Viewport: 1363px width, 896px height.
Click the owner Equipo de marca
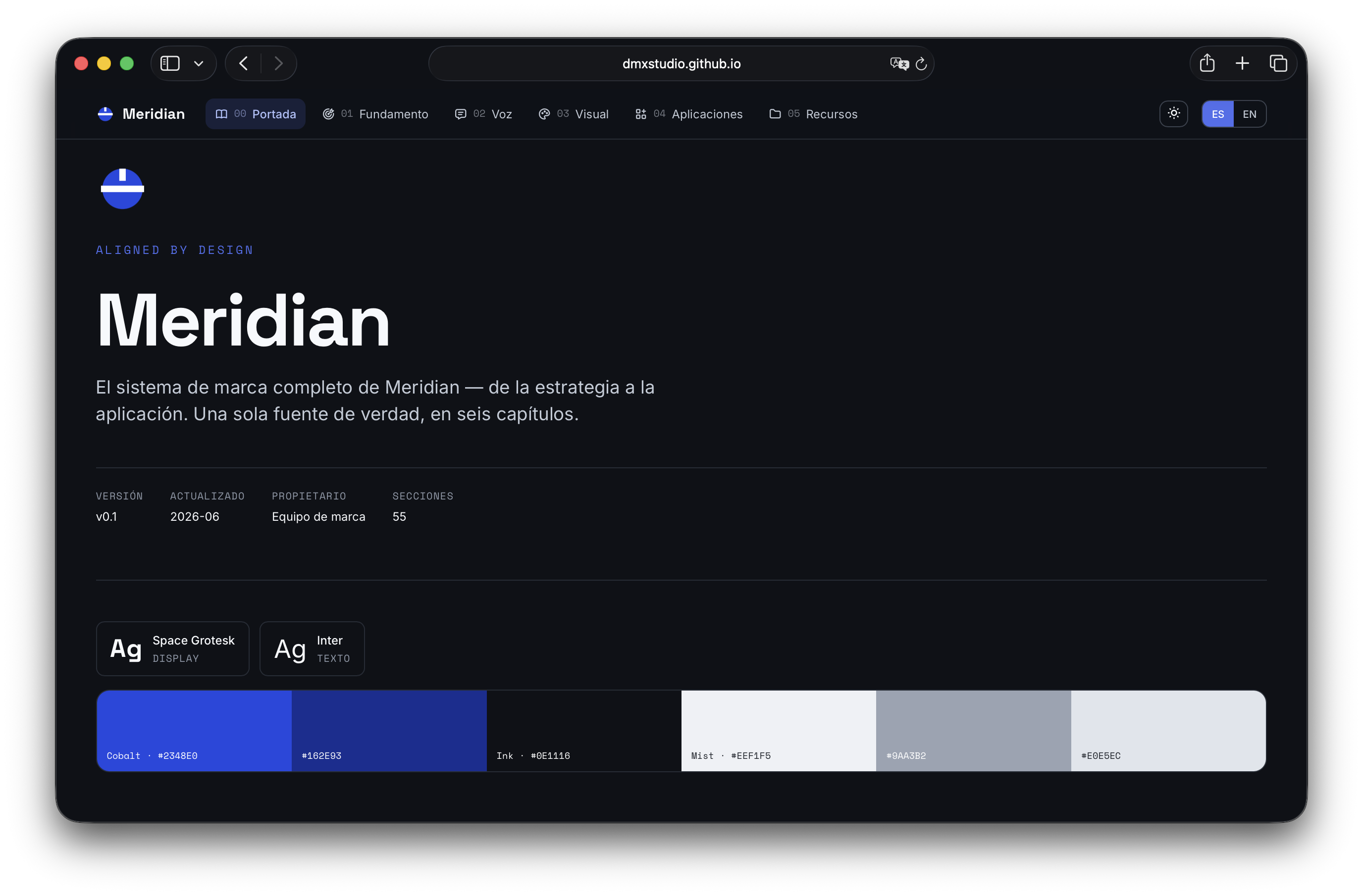pyautogui.click(x=318, y=516)
